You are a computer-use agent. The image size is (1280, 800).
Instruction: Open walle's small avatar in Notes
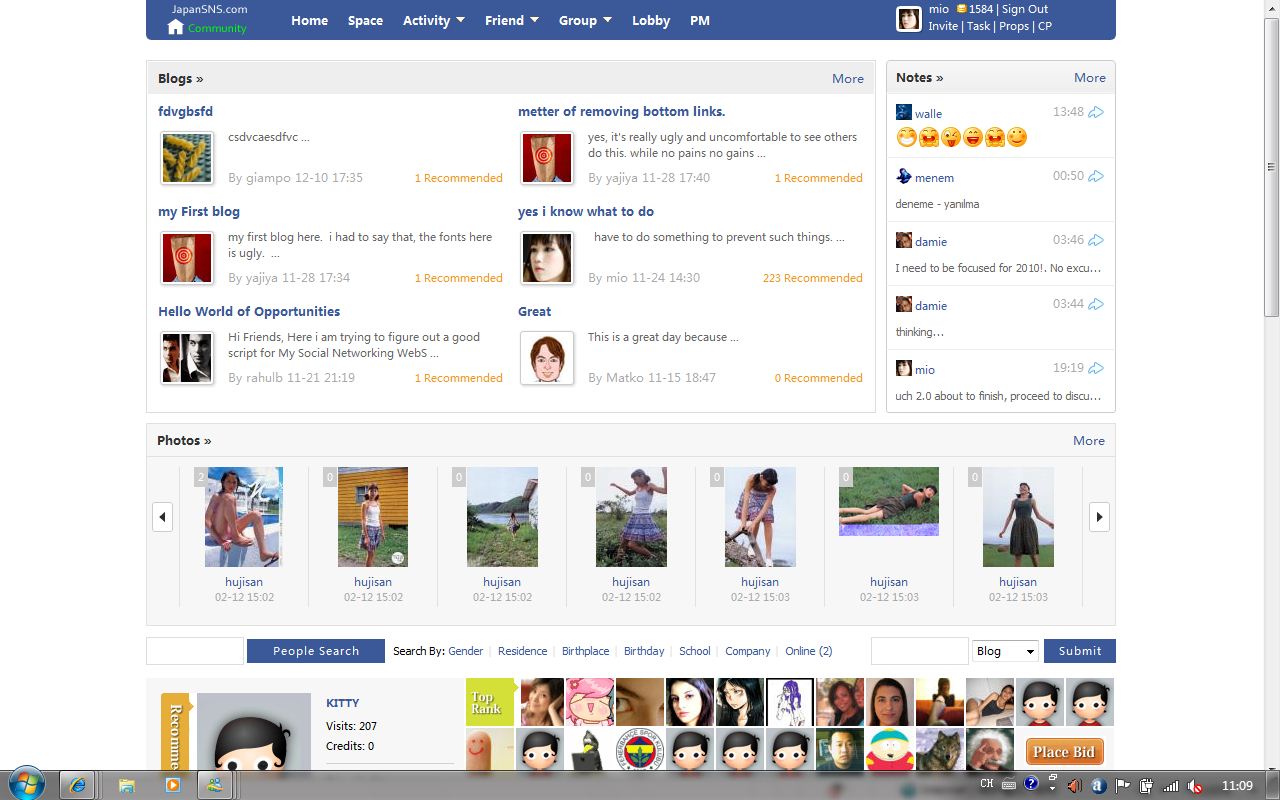903,112
